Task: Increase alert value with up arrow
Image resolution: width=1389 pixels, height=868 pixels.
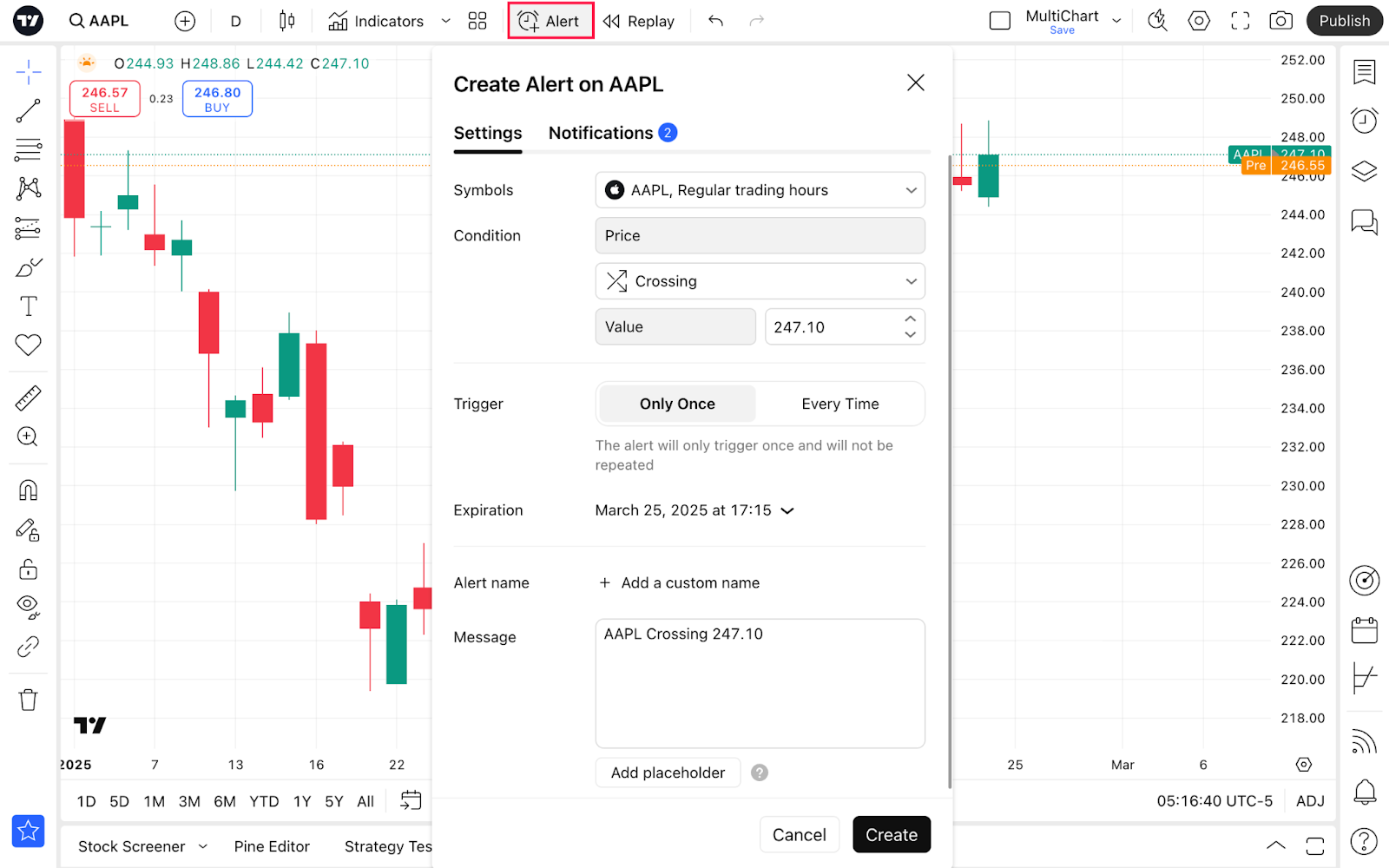Action: point(911,319)
